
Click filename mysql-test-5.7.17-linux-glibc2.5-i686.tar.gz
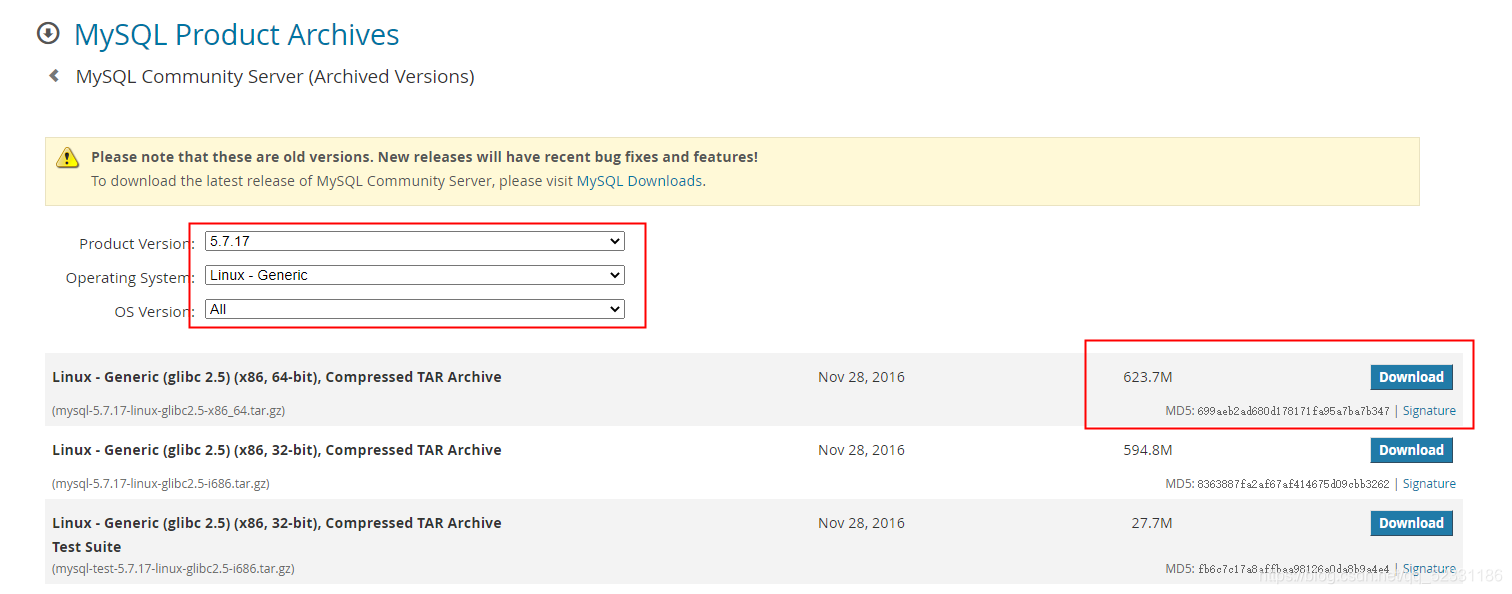(x=173, y=569)
